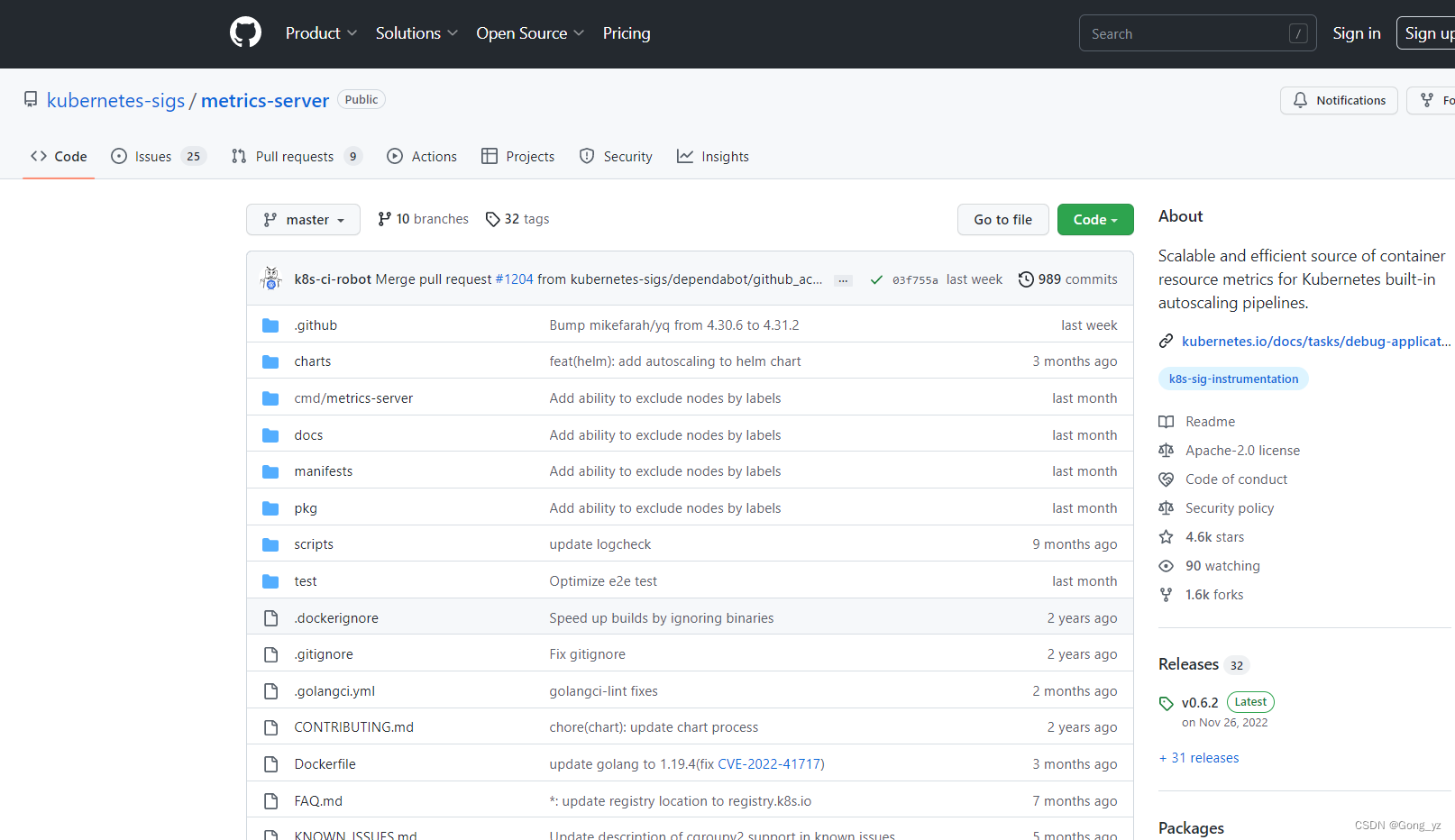The width and height of the screenshot is (1455, 840).
Task: Open the green Code dropdown button
Action: click(1095, 219)
